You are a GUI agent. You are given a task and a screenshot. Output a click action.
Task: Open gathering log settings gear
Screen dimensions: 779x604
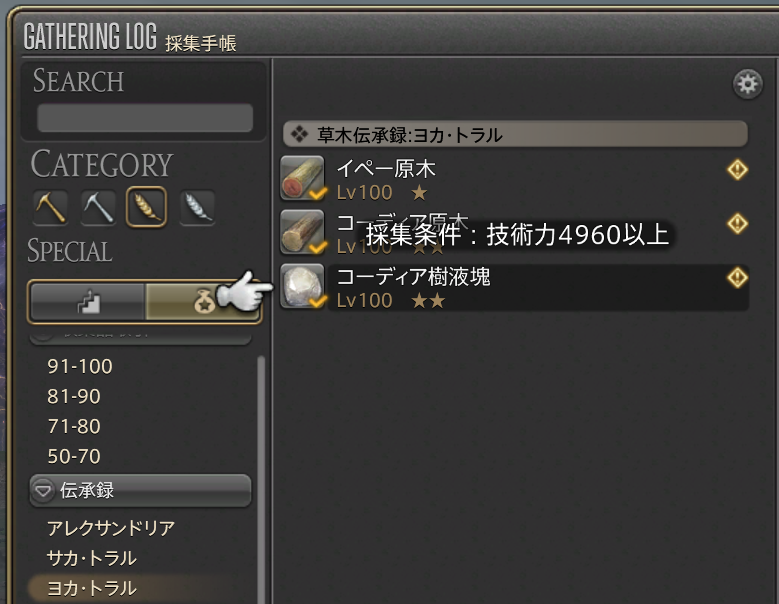(x=747, y=84)
